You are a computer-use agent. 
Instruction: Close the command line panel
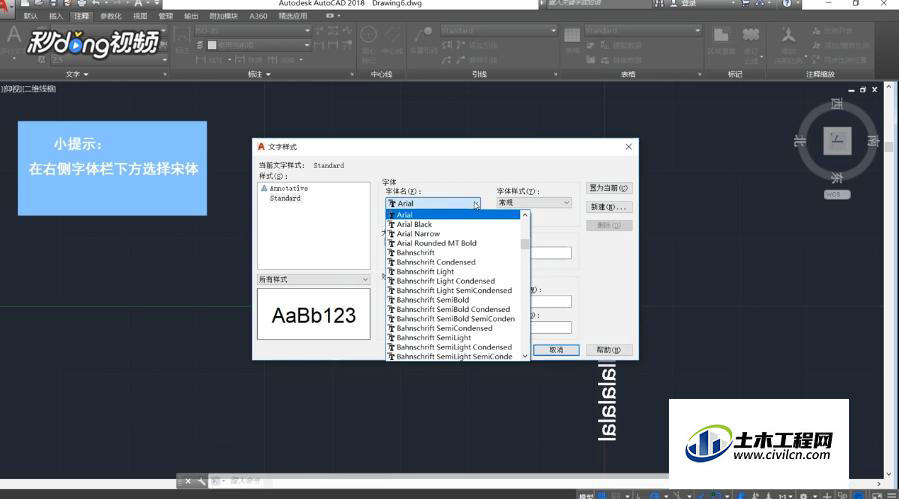pyautogui.click(x=187, y=481)
